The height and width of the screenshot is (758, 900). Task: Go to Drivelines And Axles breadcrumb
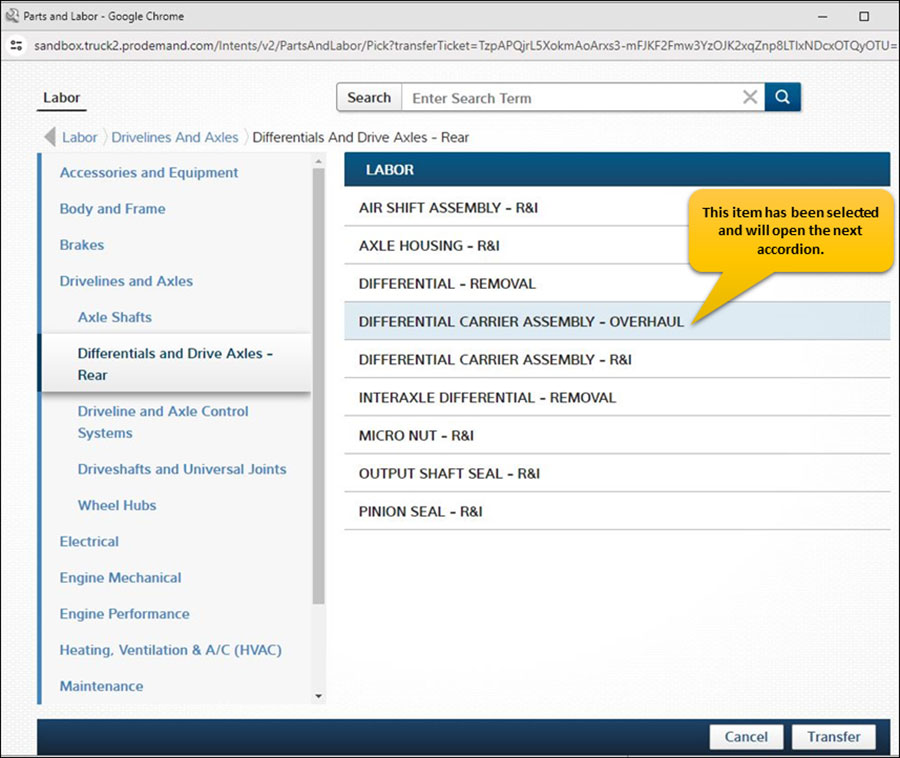[175, 137]
